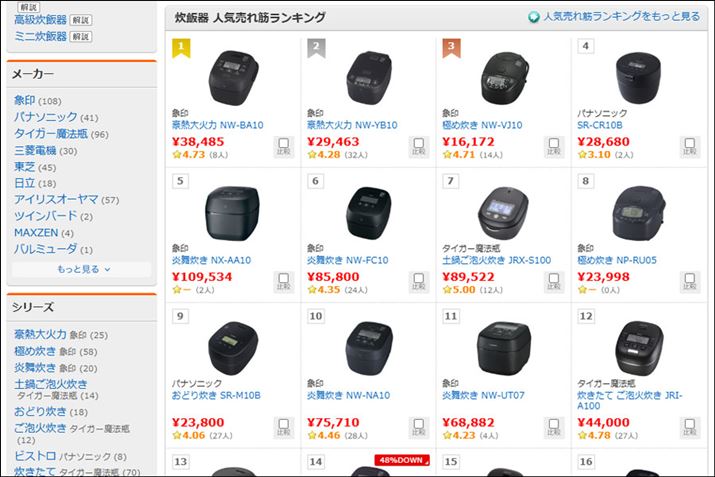Open 解説 next to ミニ炊飯器

[x=81, y=36]
